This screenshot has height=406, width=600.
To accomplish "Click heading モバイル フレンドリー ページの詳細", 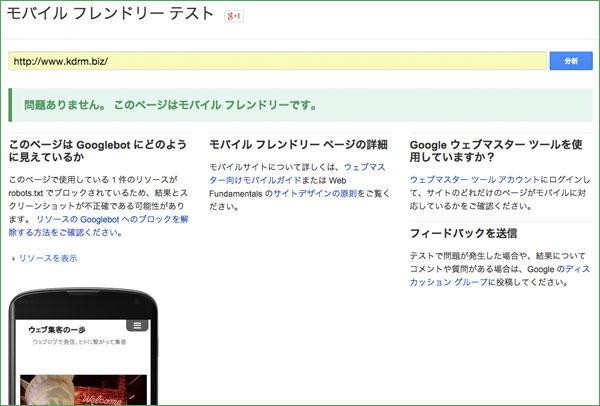I will 298,145.
